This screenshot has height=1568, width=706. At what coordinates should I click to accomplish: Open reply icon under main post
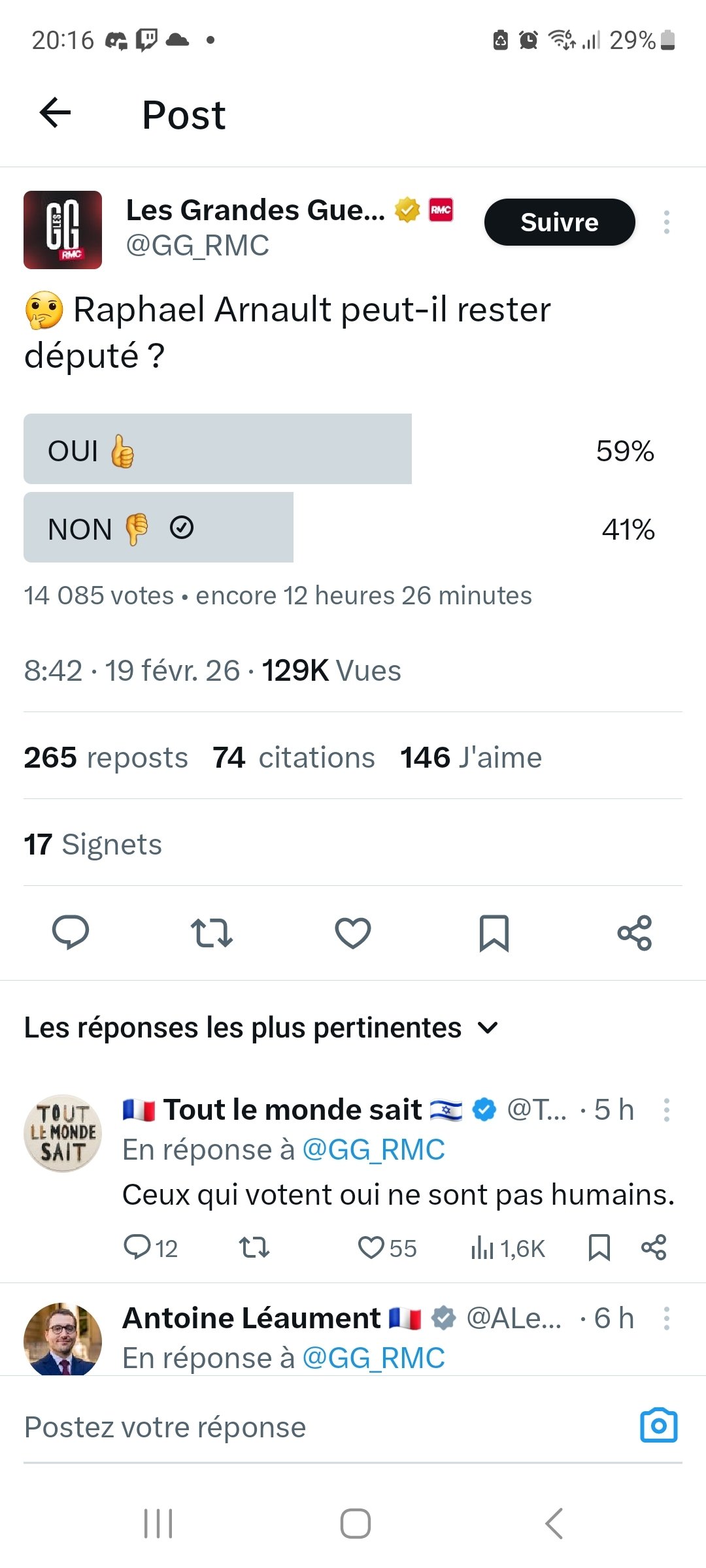(71, 932)
